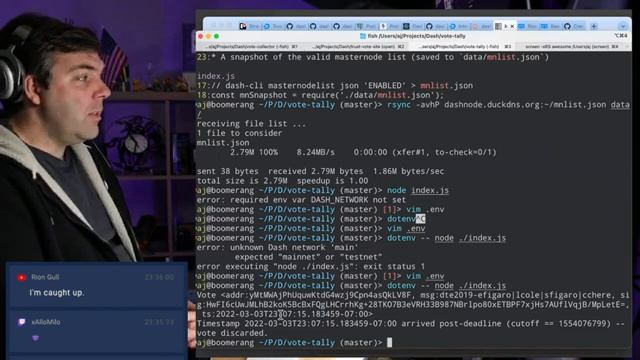Click the text "vote discarded." in terminal

pyautogui.click(x=232, y=333)
